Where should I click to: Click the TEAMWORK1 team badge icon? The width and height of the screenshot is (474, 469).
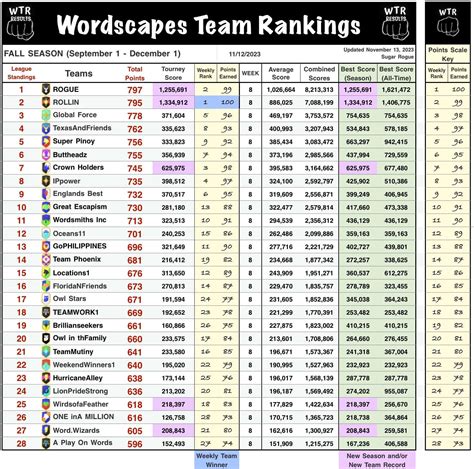pyautogui.click(x=46, y=312)
